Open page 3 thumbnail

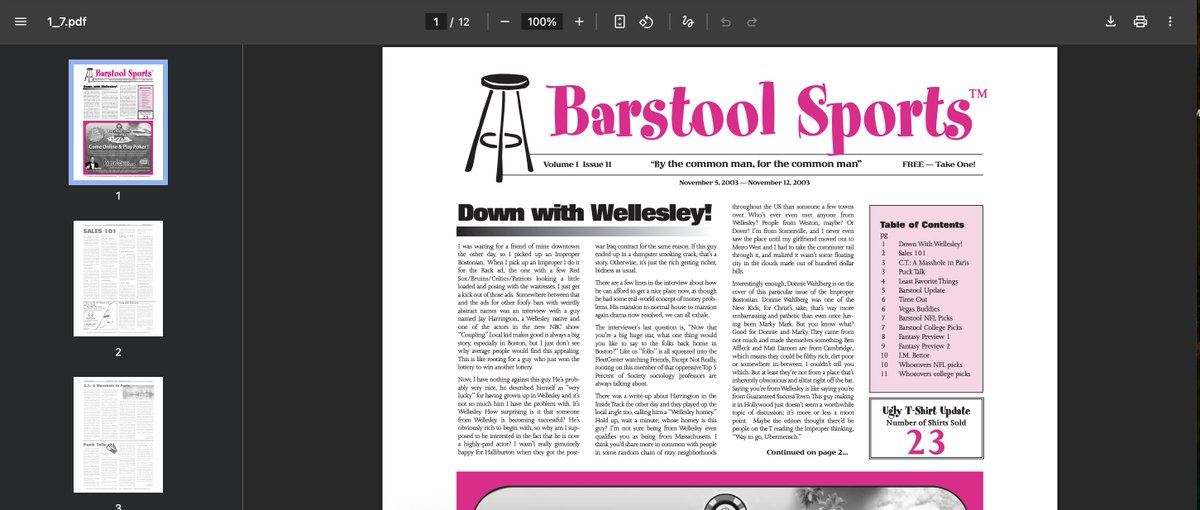118,433
